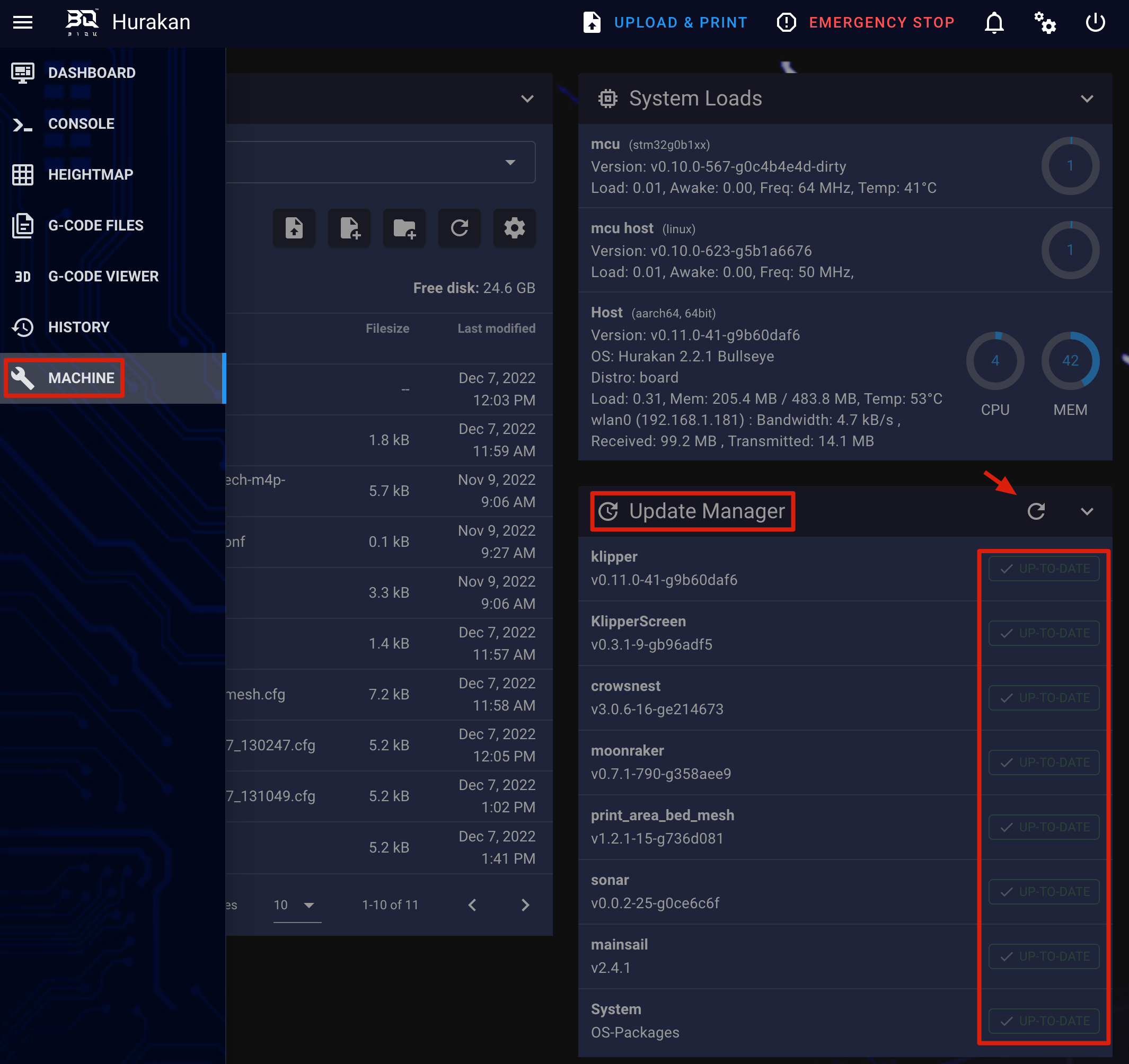Open Heightmap page in sidebar
The width and height of the screenshot is (1129, 1064).
(90, 174)
